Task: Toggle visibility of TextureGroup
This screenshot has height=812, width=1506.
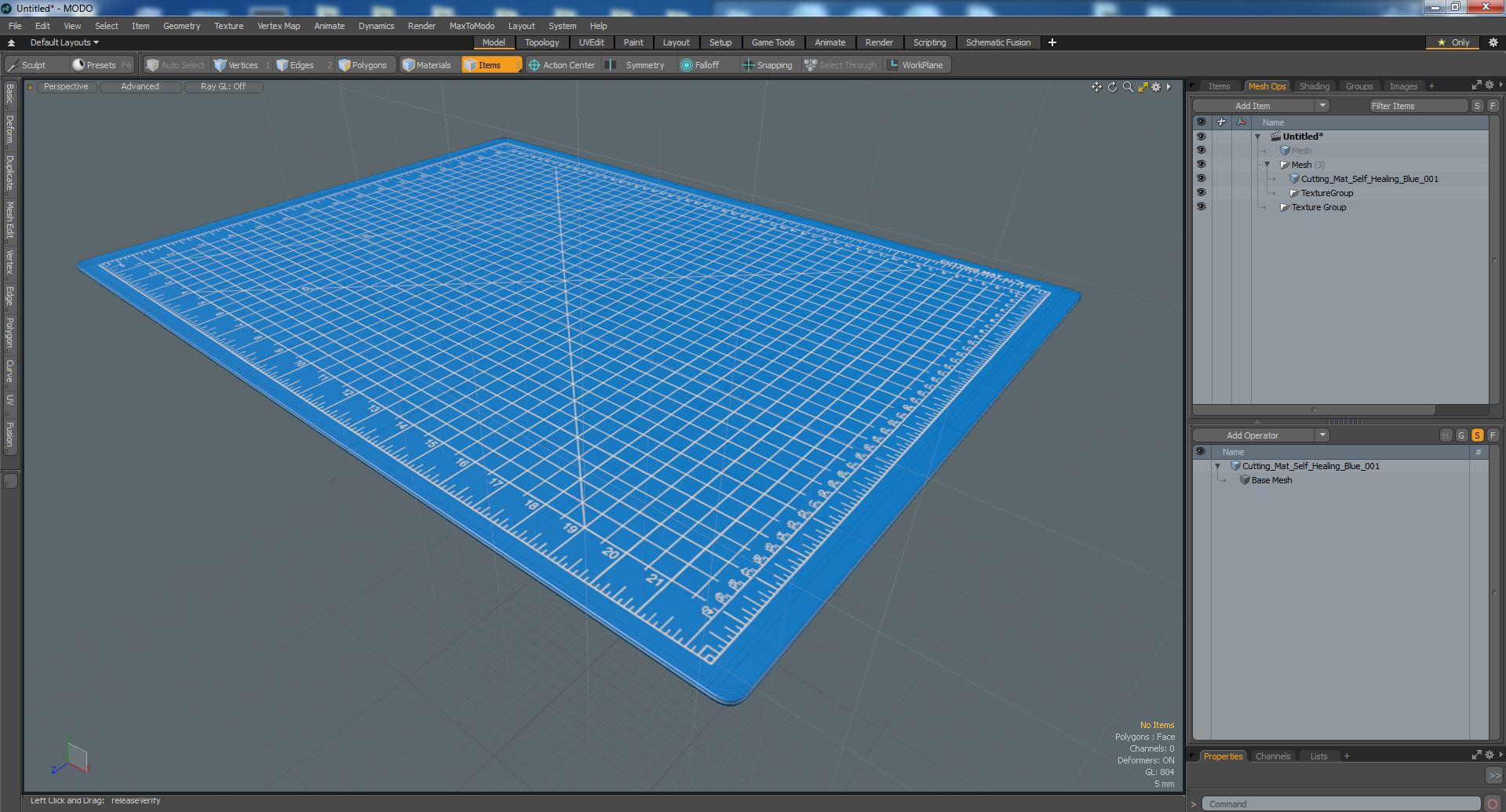Action: tap(1201, 192)
